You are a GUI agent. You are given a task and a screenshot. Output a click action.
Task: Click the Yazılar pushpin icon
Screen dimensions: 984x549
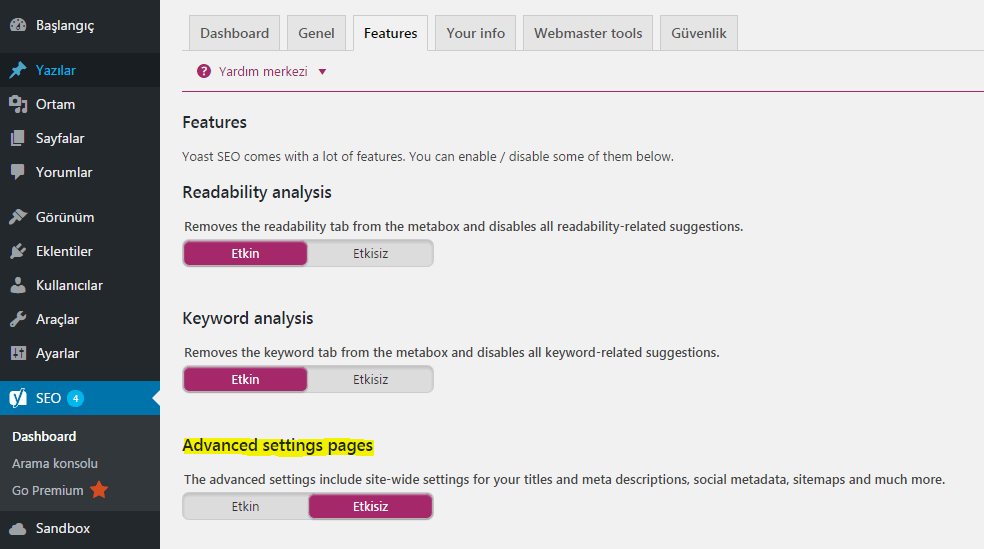point(18,70)
